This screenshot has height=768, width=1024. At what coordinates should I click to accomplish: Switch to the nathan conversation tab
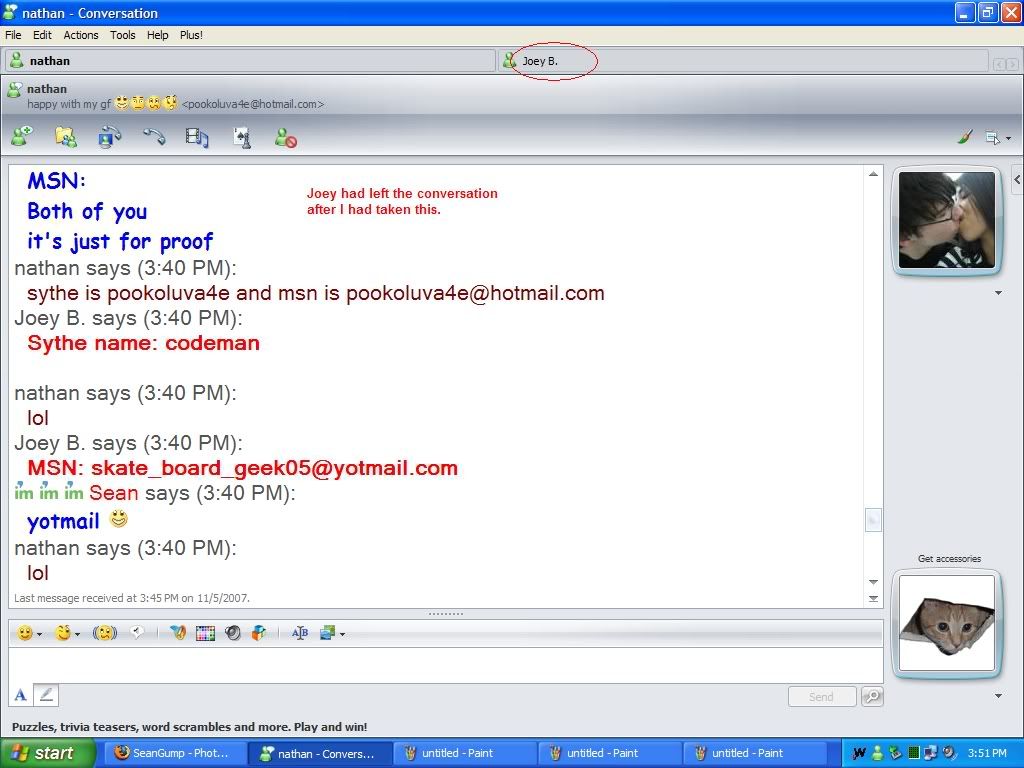pyautogui.click(x=250, y=61)
